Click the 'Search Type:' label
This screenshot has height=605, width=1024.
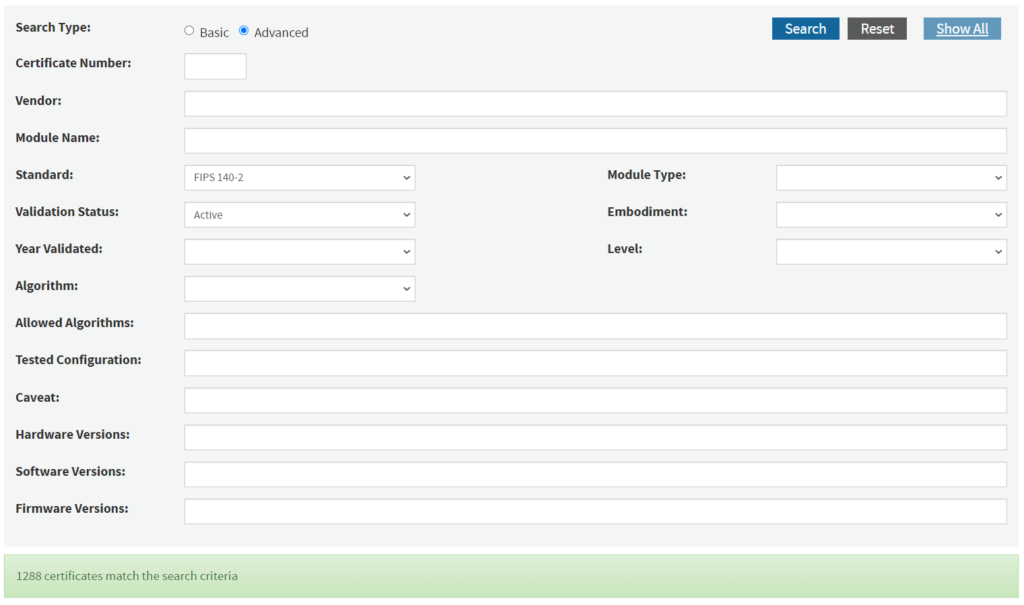pyautogui.click(x=53, y=27)
